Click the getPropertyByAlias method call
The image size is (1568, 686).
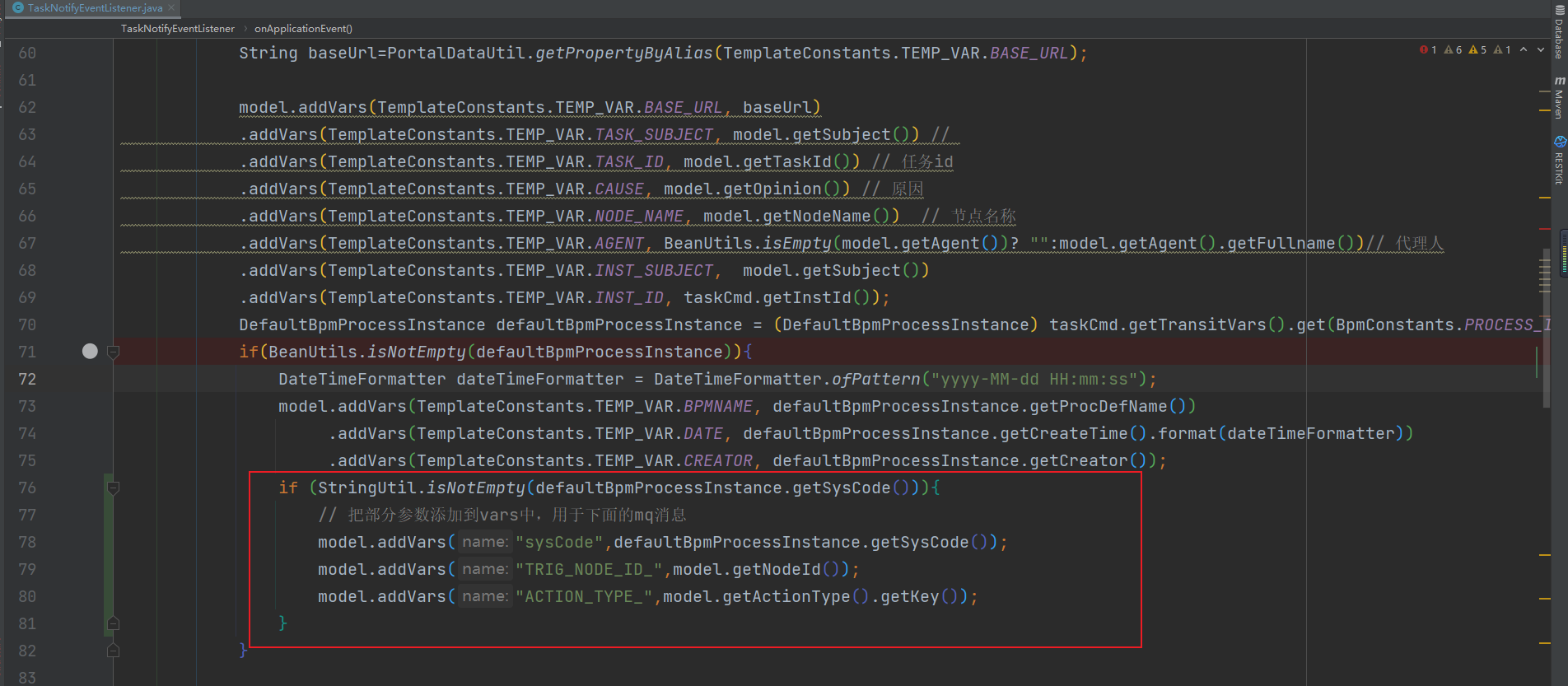[624, 54]
